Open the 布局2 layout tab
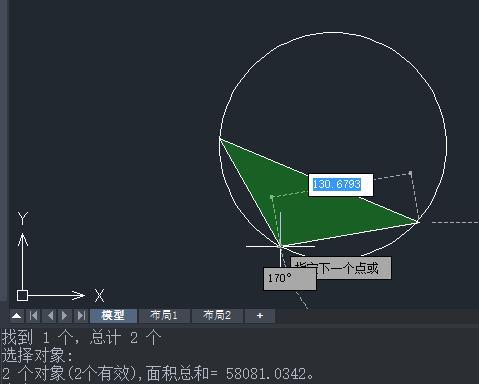 coord(217,315)
